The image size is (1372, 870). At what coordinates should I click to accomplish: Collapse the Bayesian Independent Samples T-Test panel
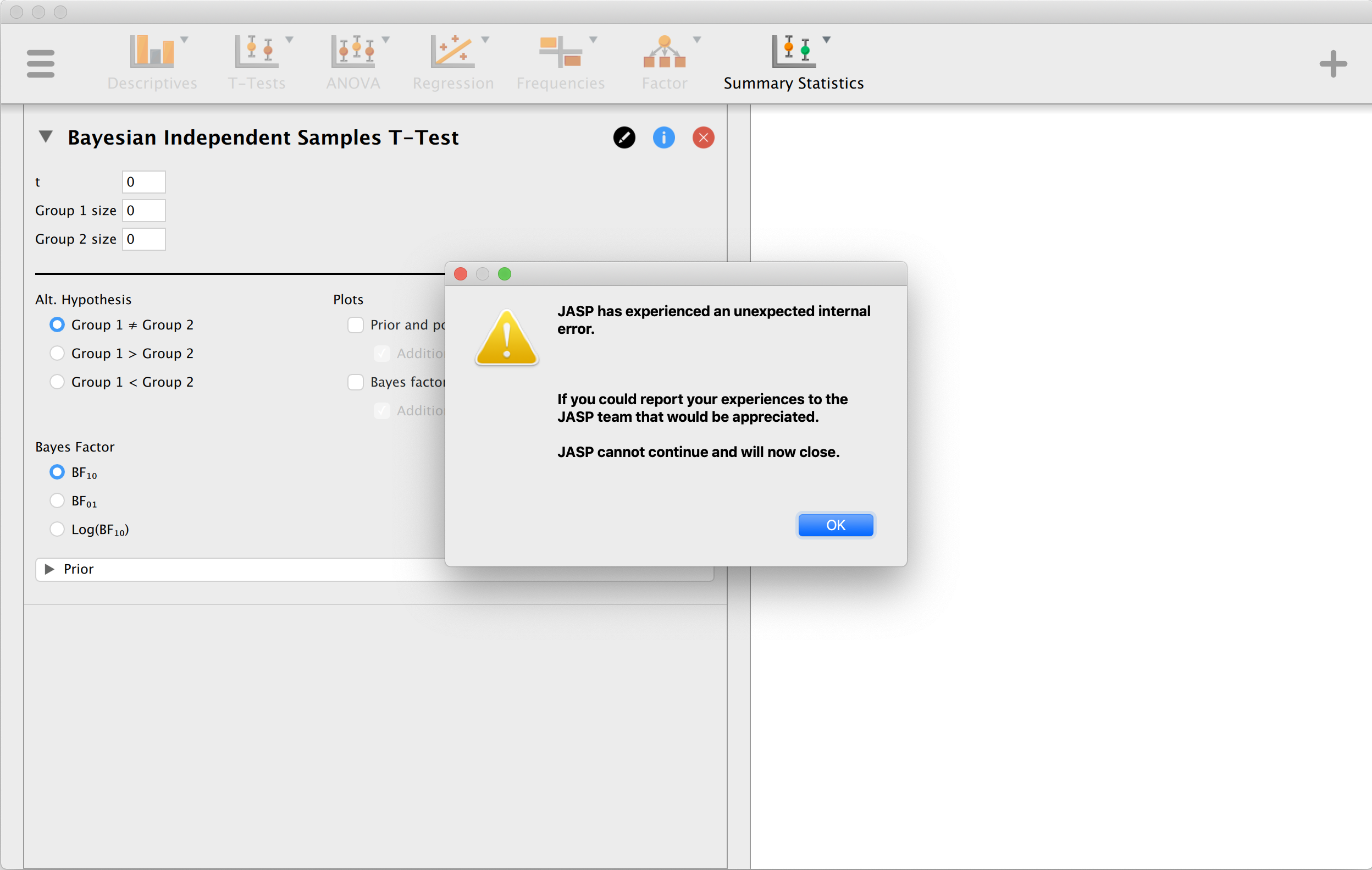pos(46,137)
